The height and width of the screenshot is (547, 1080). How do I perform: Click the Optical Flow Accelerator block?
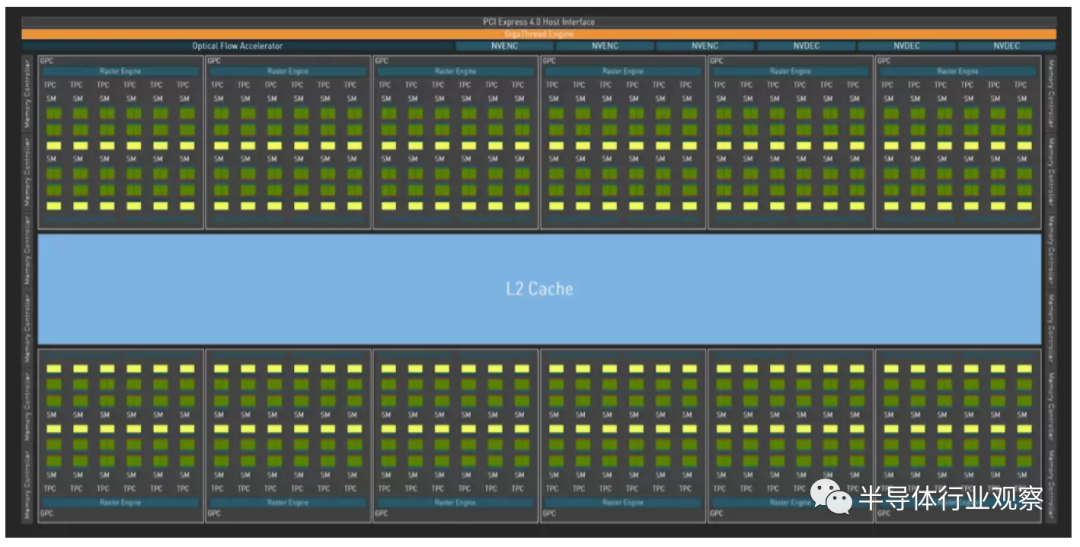237,46
